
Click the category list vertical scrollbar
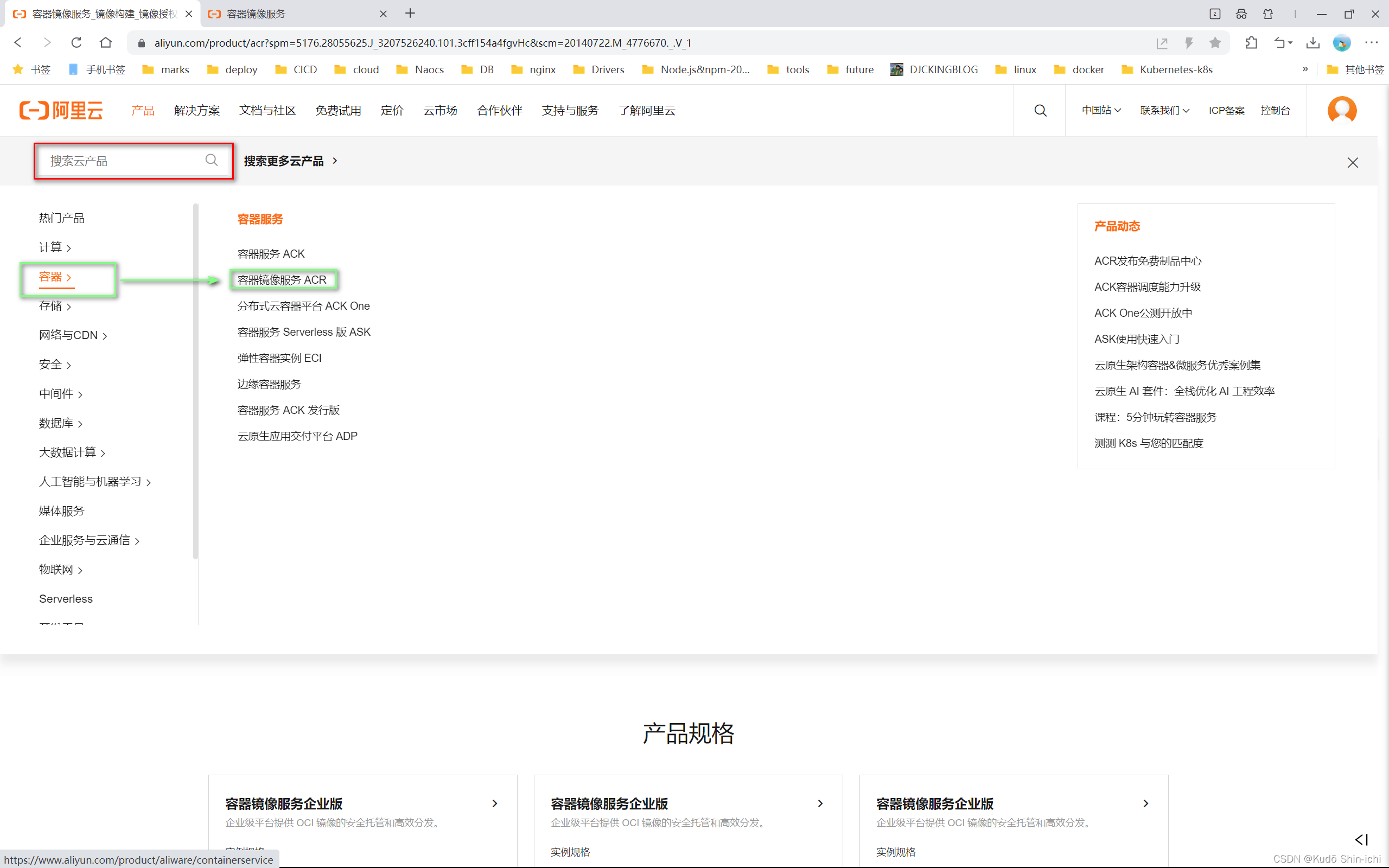(x=196, y=379)
